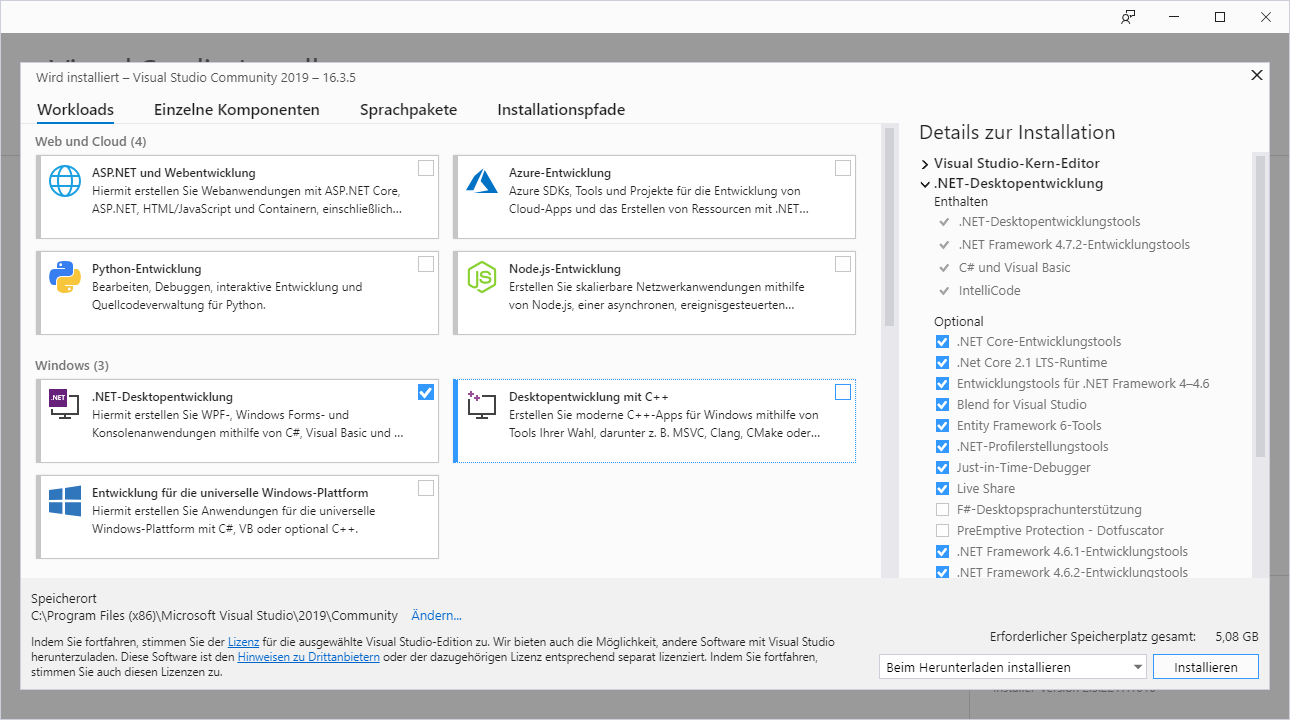
Task: Click the feedback icon in title bar
Action: click(x=1128, y=17)
